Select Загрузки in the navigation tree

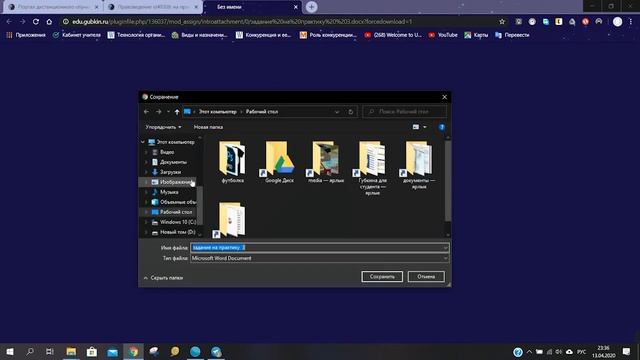tap(170, 172)
